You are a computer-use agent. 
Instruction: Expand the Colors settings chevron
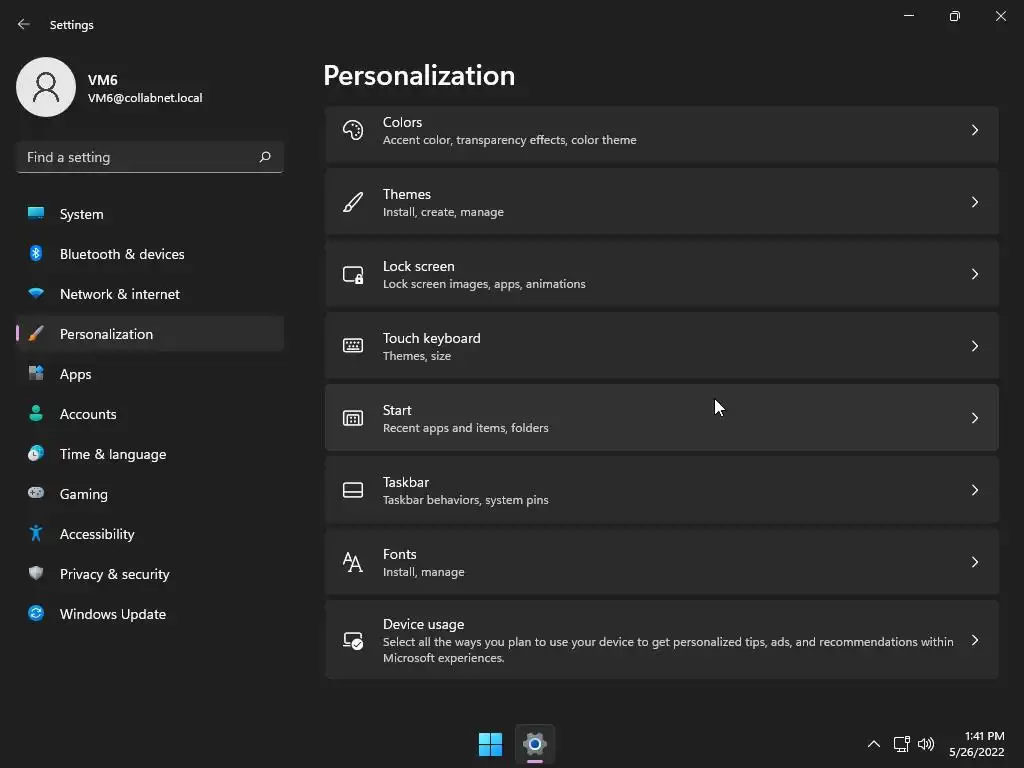pyautogui.click(x=975, y=130)
